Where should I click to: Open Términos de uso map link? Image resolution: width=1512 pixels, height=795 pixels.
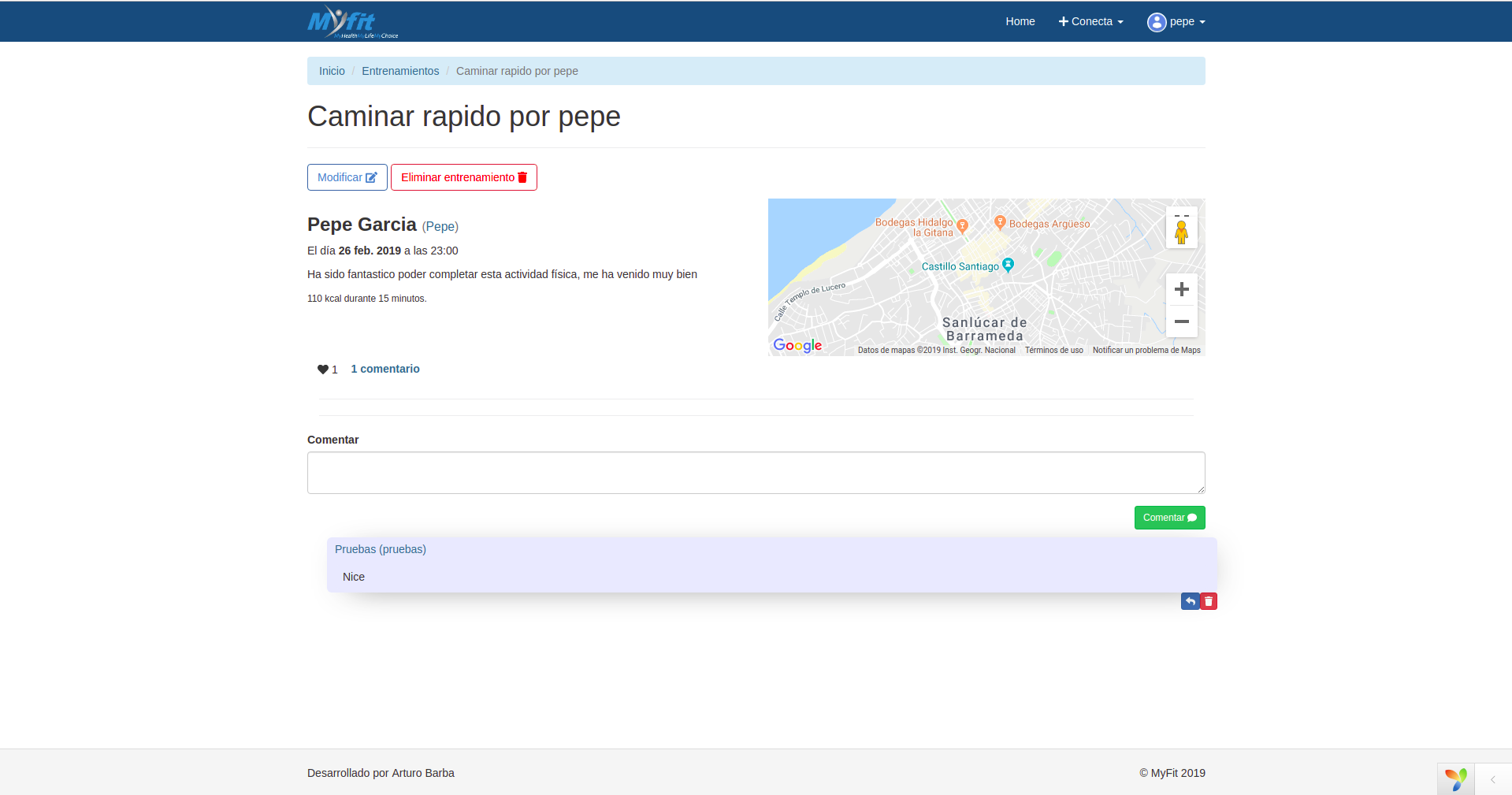click(1053, 350)
